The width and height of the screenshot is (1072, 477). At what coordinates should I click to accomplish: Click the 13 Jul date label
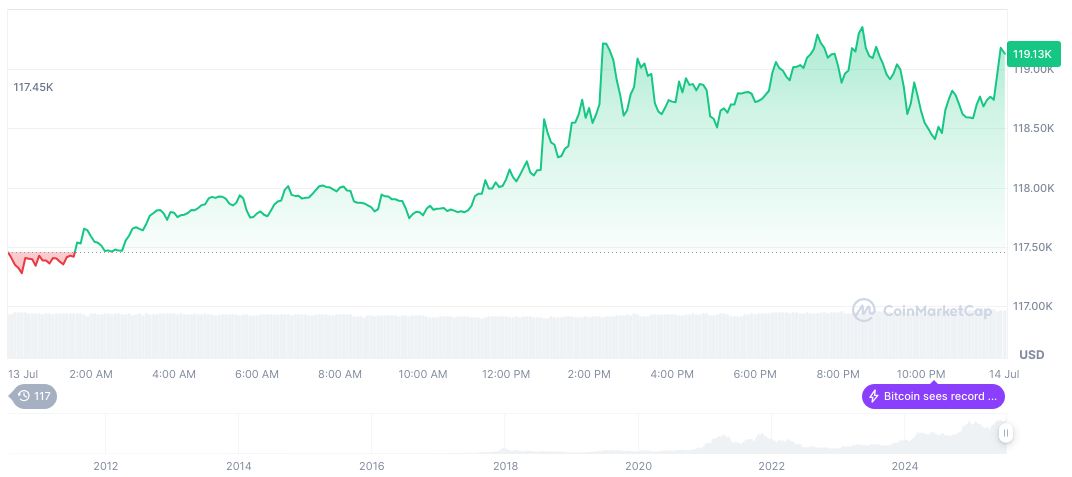click(x=23, y=374)
